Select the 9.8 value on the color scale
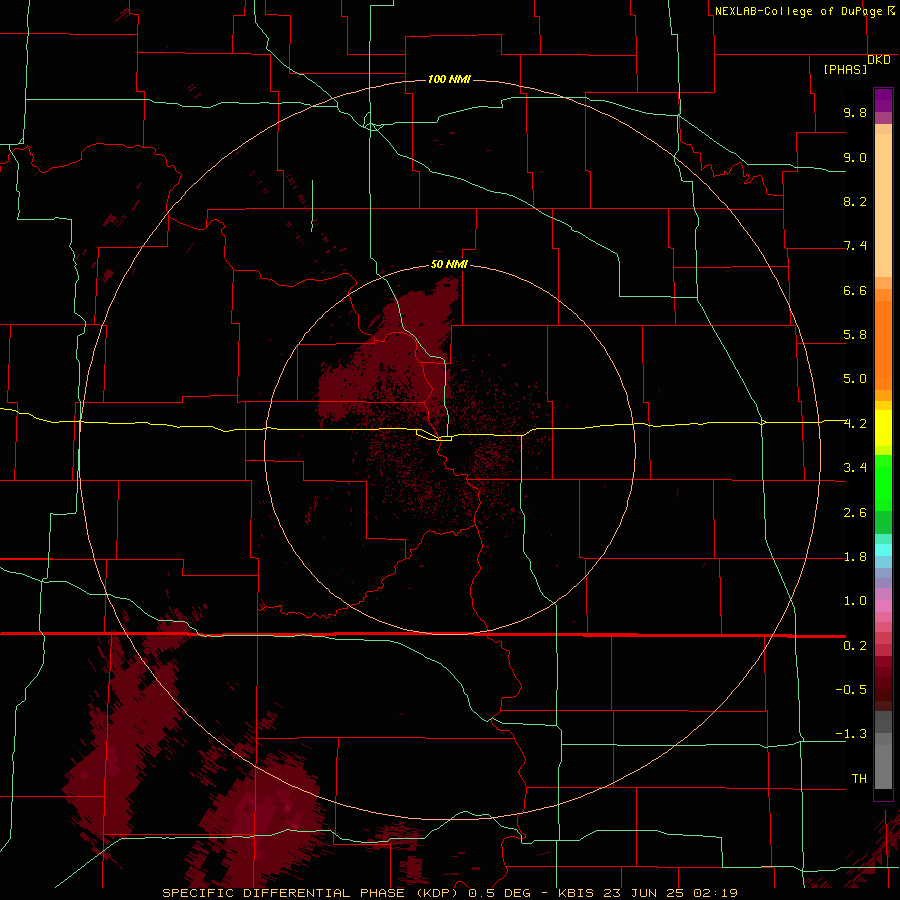 pos(855,112)
